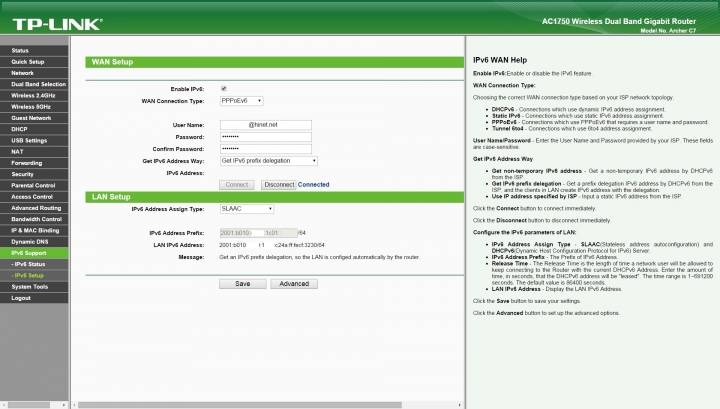This screenshot has width=720, height=409.
Task: Click the IPv6 Address Prefix field
Action: [259, 233]
